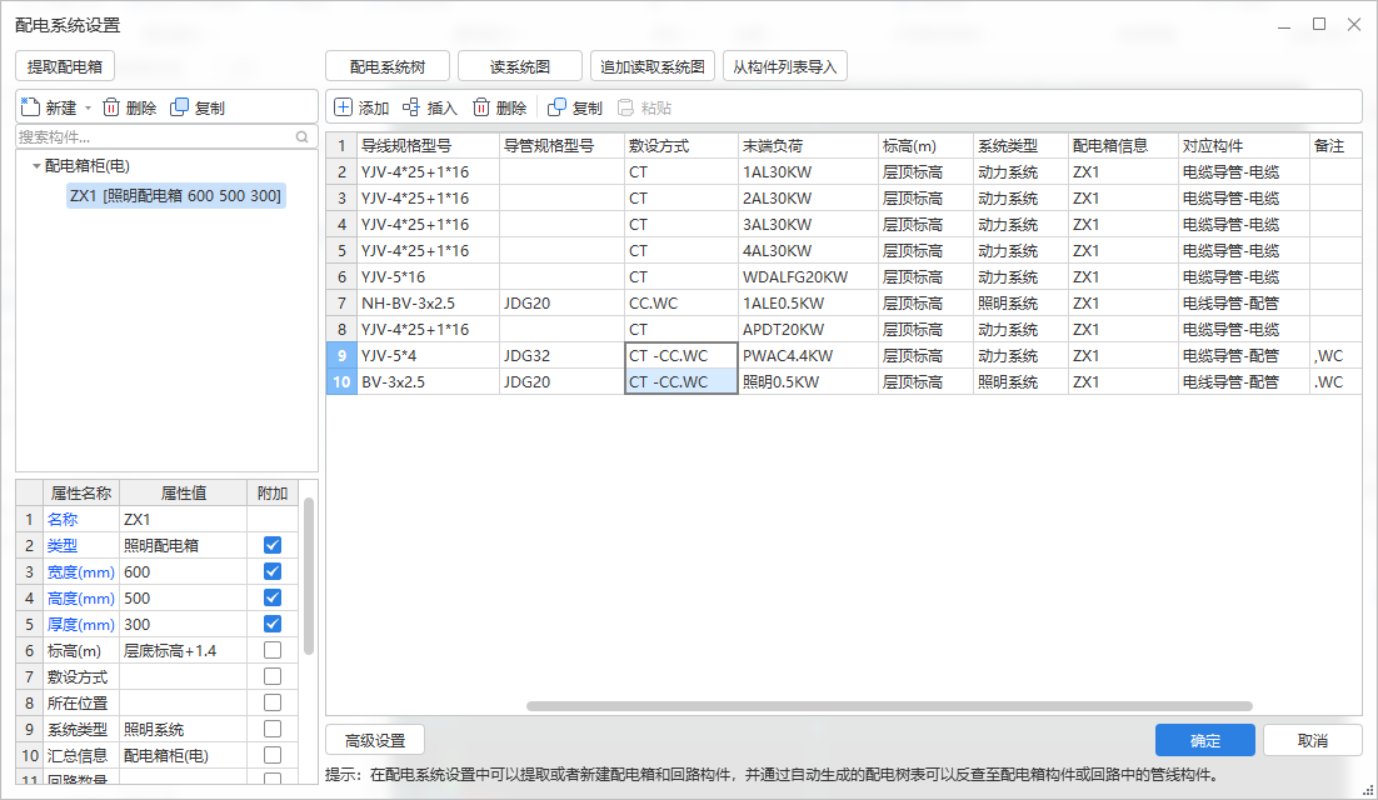Click the 追加读取系统图 button
The height and width of the screenshot is (800, 1378).
click(653, 67)
